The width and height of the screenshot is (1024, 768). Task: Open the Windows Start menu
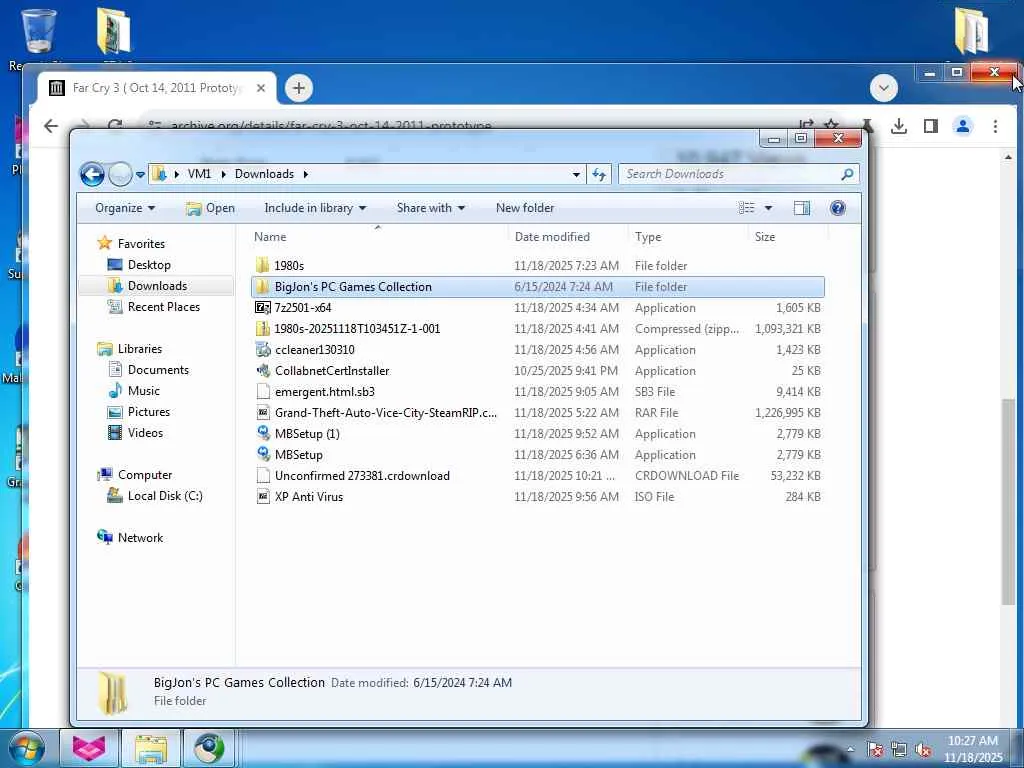point(26,748)
